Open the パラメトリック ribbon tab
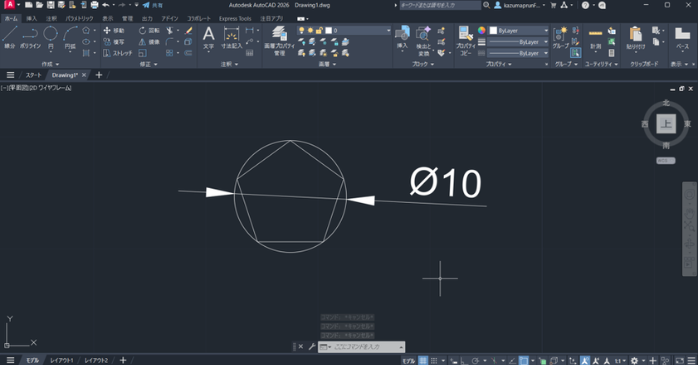Viewport: 698px width, 365px height. click(79, 19)
